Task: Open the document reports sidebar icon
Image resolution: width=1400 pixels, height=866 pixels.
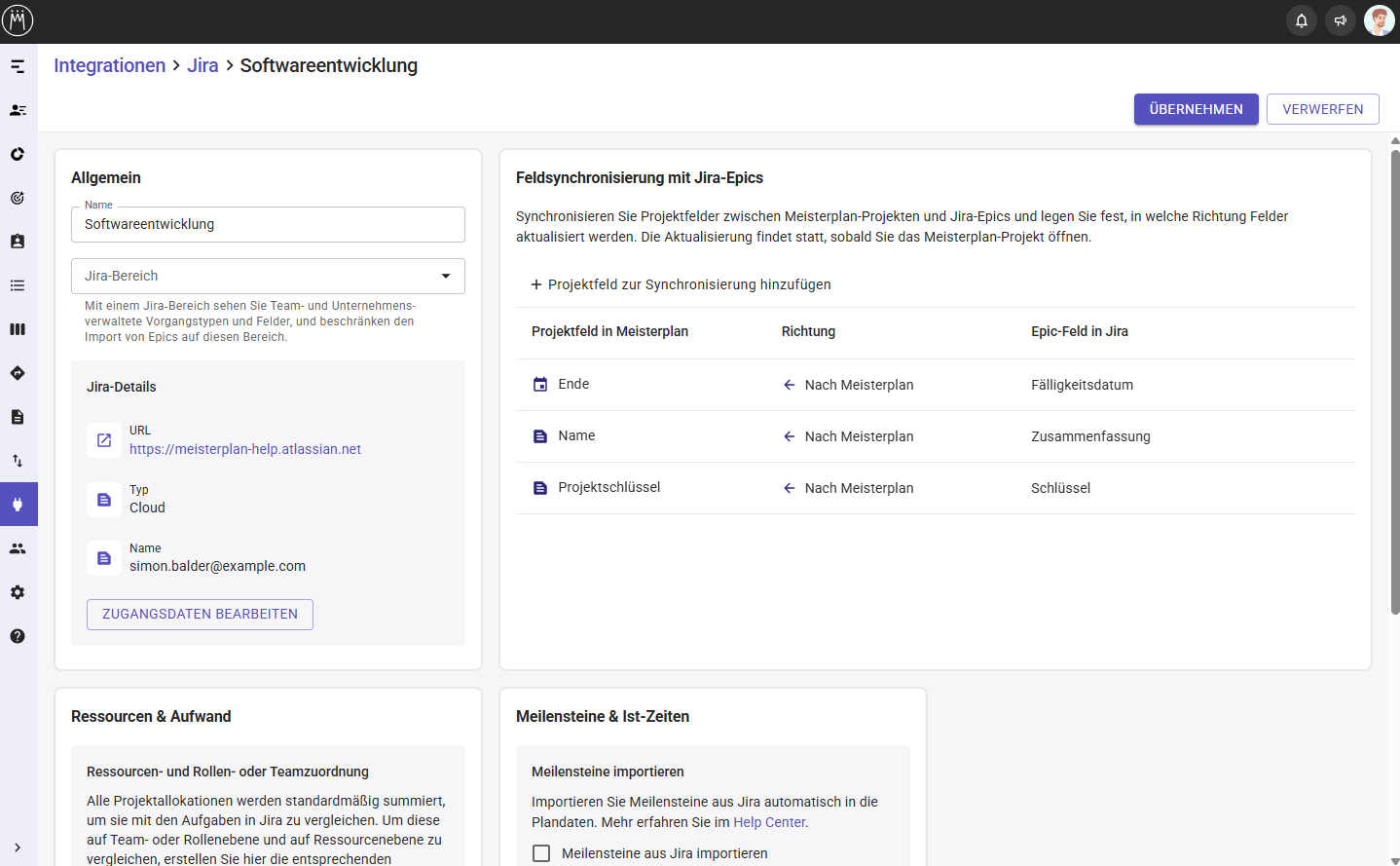Action: 18,417
